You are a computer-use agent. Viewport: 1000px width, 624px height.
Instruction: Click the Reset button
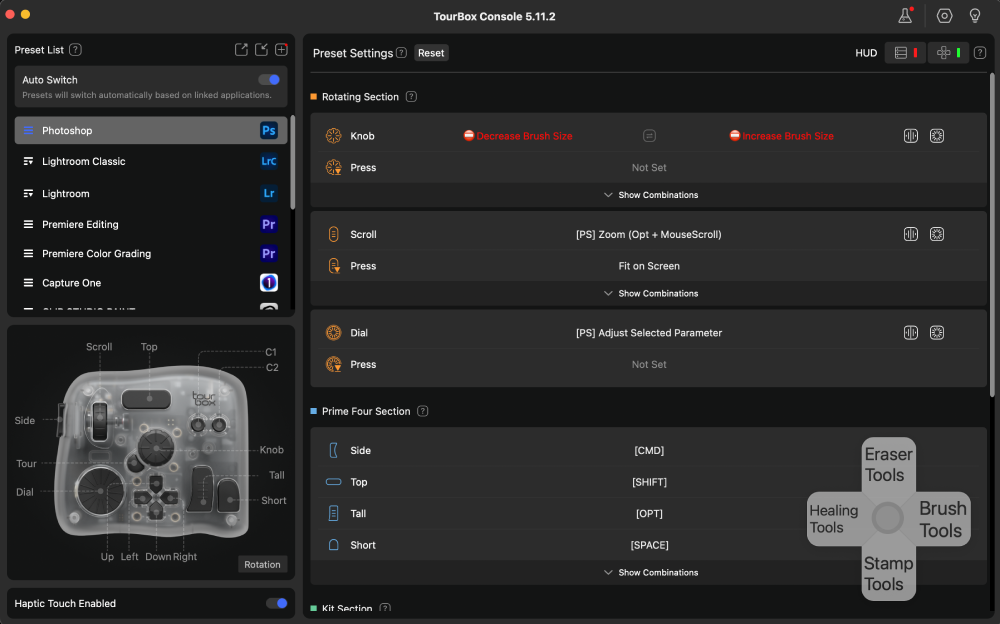431,53
